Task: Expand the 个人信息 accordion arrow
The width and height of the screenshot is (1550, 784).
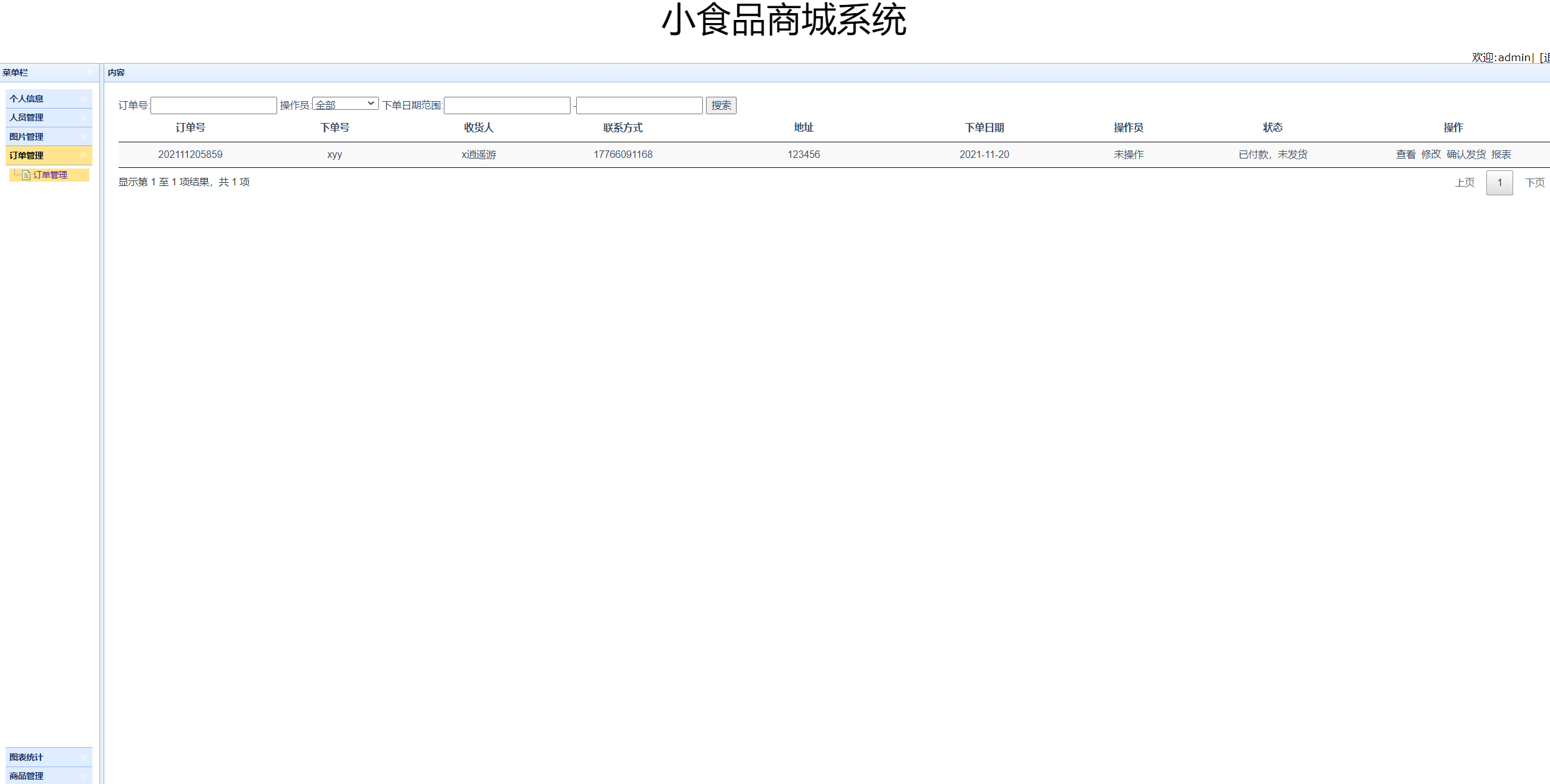Action: pyautogui.click(x=84, y=99)
